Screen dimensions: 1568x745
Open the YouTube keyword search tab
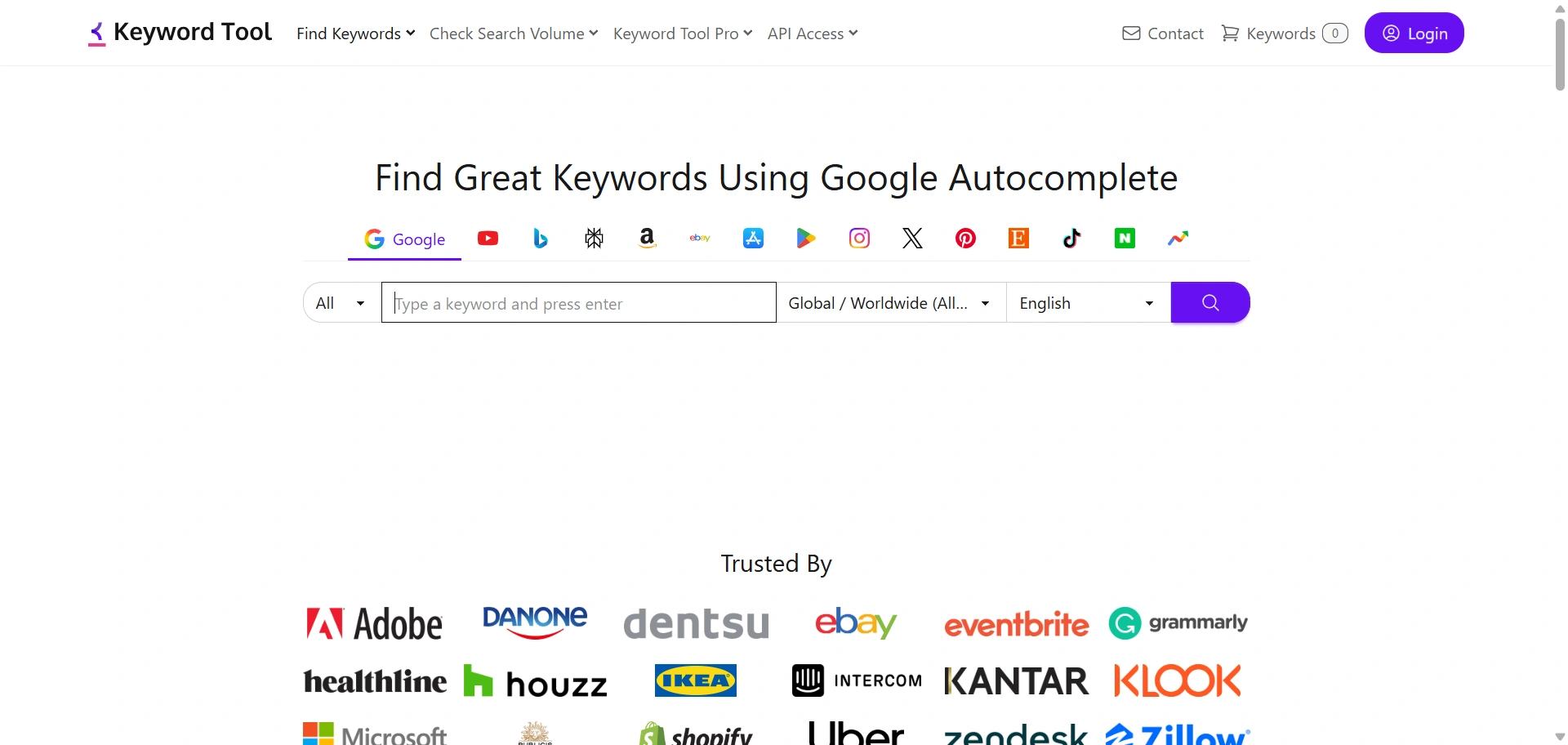click(488, 239)
